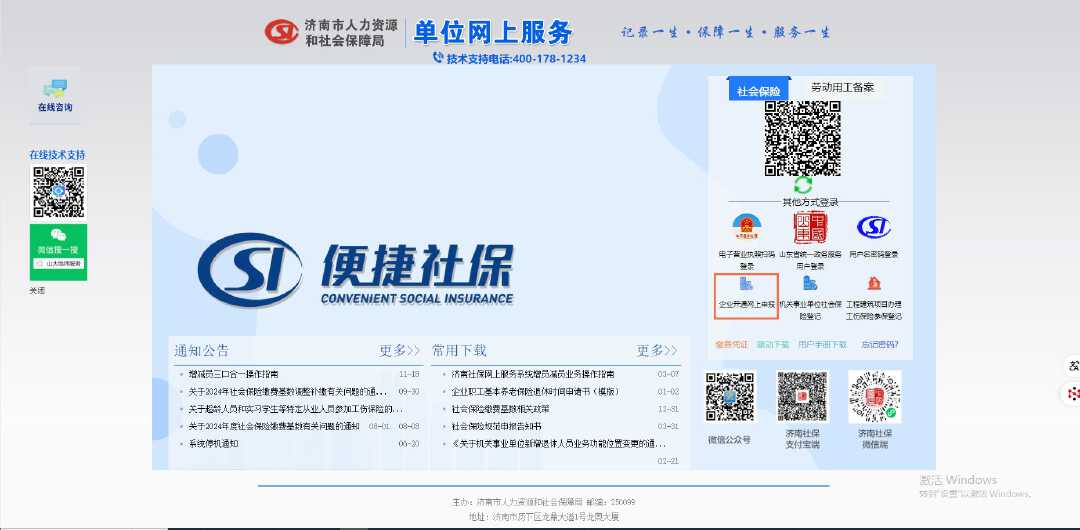Refresh the login QR code

(x=803, y=185)
